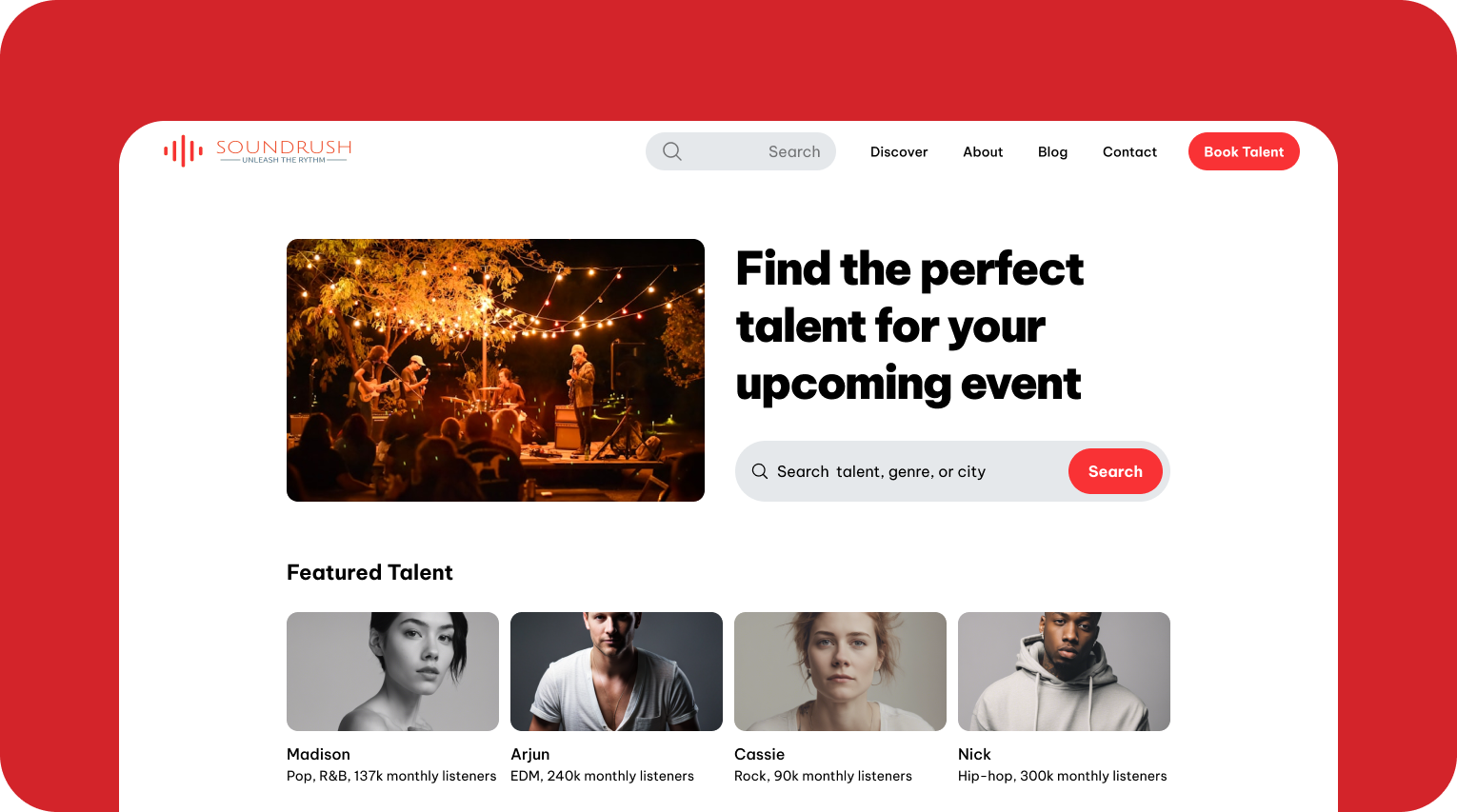Click the SoundRush waveform logo icon
The height and width of the screenshot is (812, 1457).
tap(183, 150)
